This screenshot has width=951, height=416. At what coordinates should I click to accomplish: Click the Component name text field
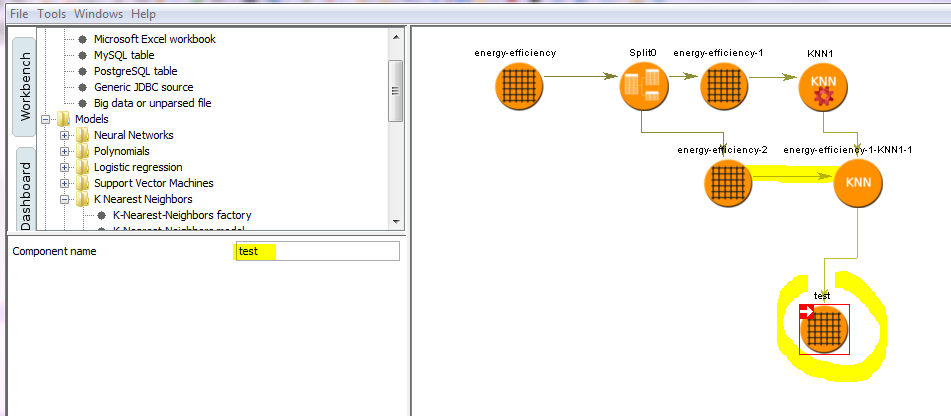[x=316, y=251]
